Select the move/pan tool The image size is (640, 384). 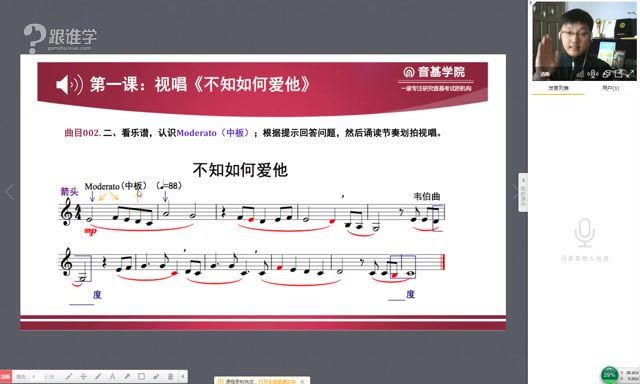[x=83, y=376]
